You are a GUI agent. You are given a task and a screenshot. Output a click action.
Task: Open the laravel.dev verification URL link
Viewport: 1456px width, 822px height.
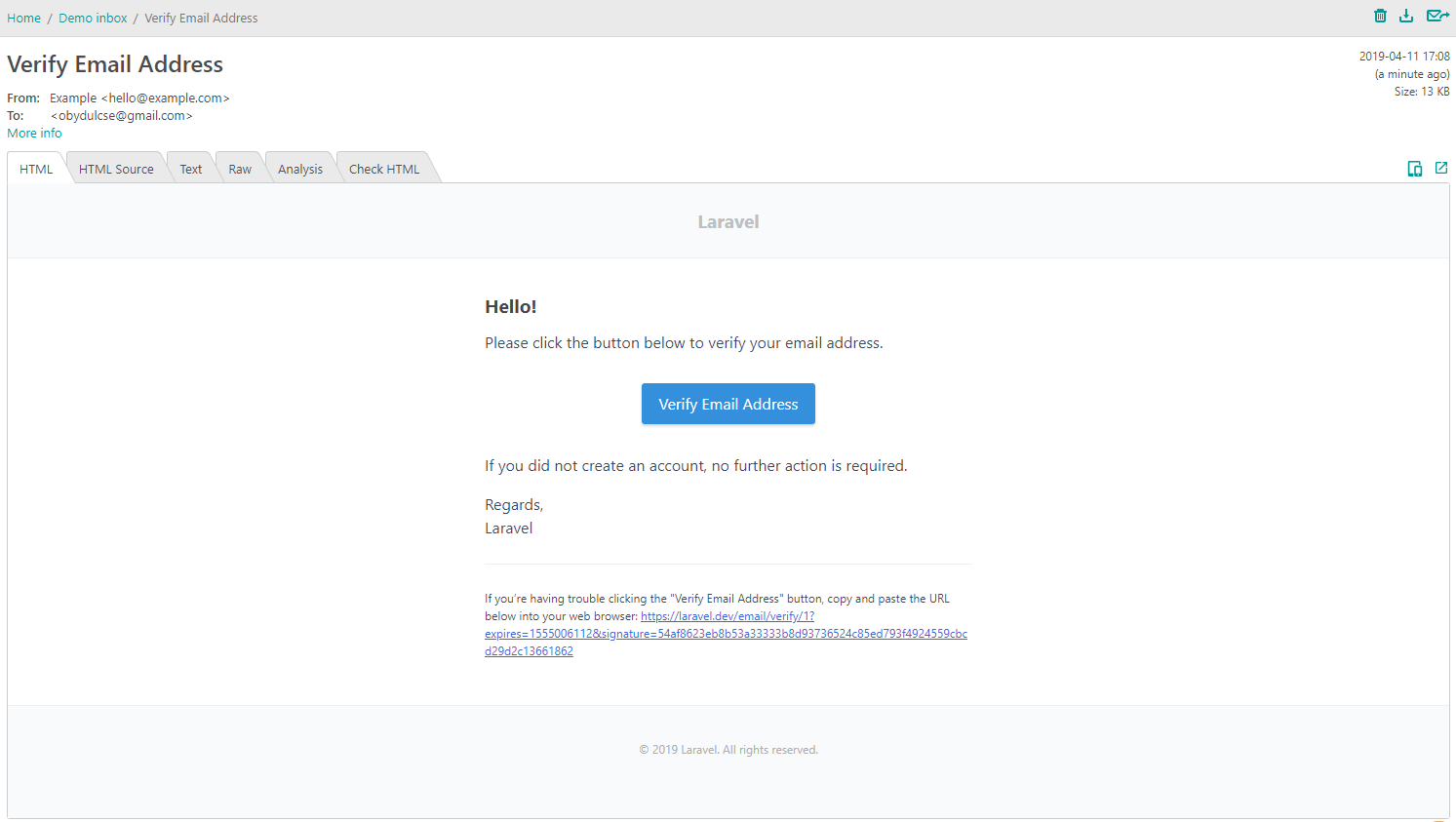click(726, 634)
